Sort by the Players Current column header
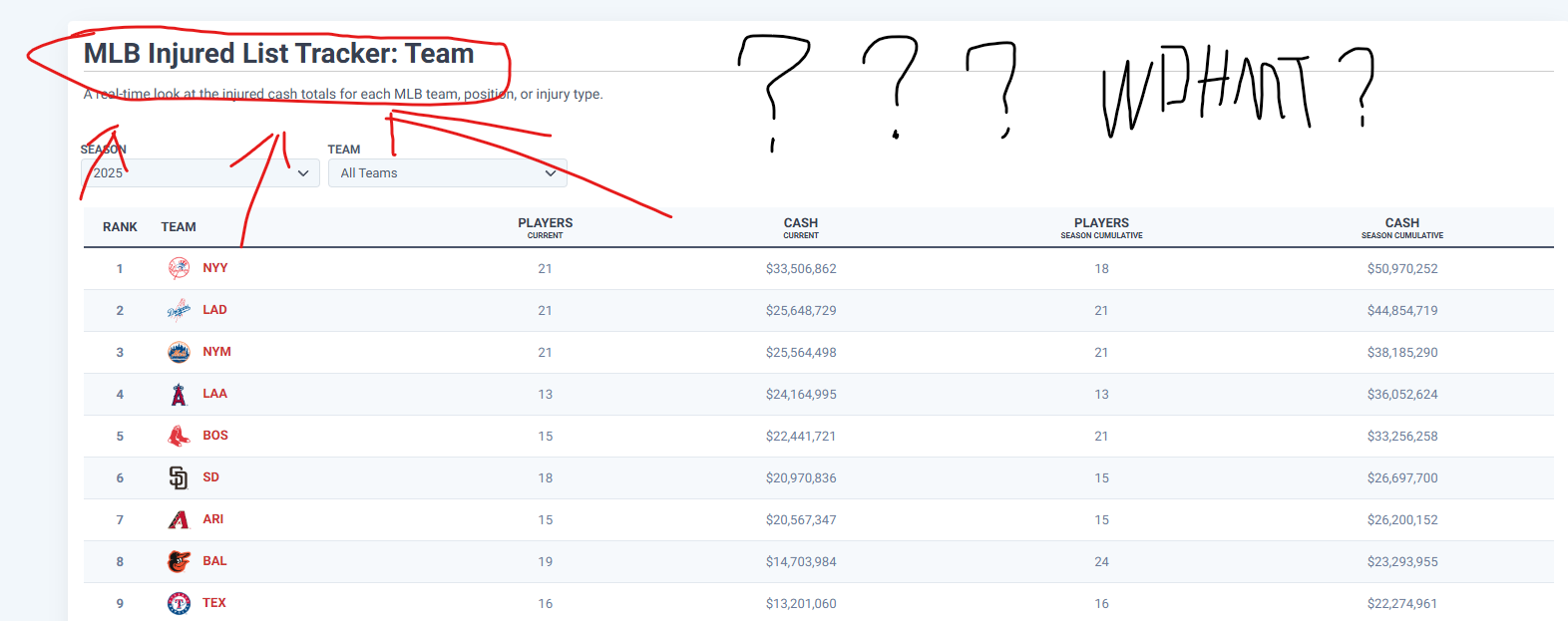This screenshot has height=621, width=1568. 546,228
